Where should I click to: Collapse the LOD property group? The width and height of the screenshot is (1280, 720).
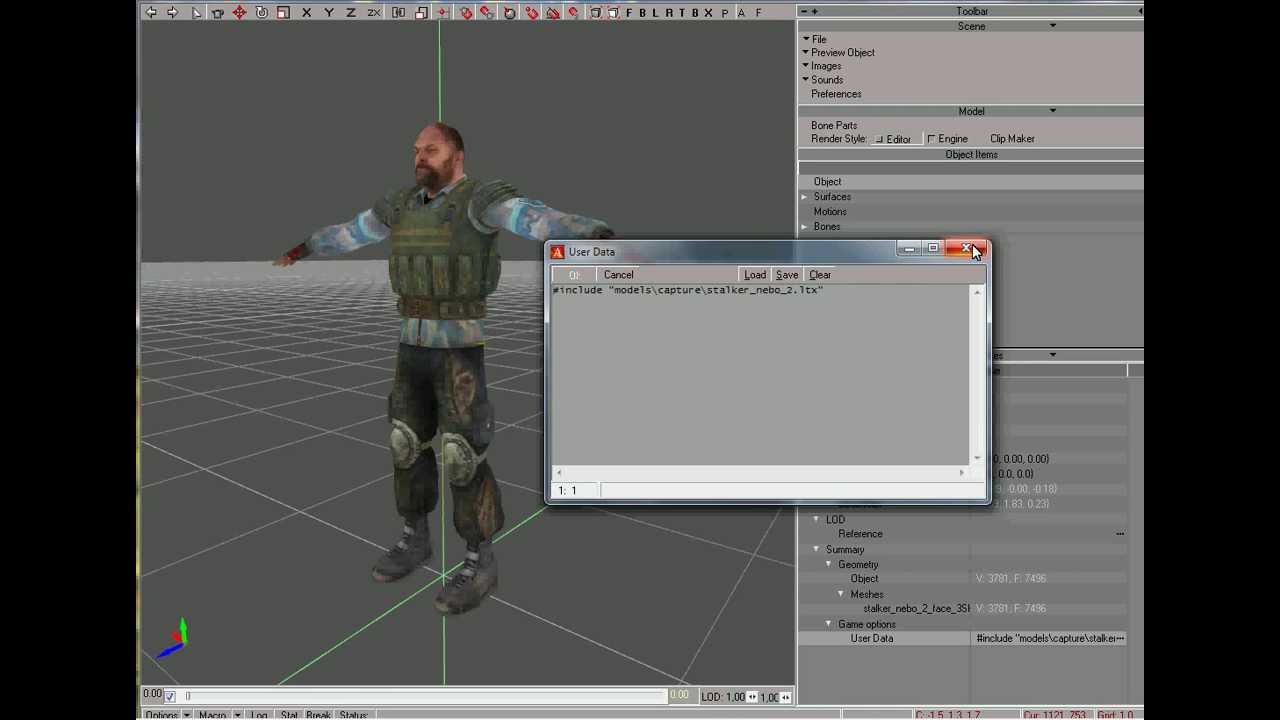click(x=816, y=519)
